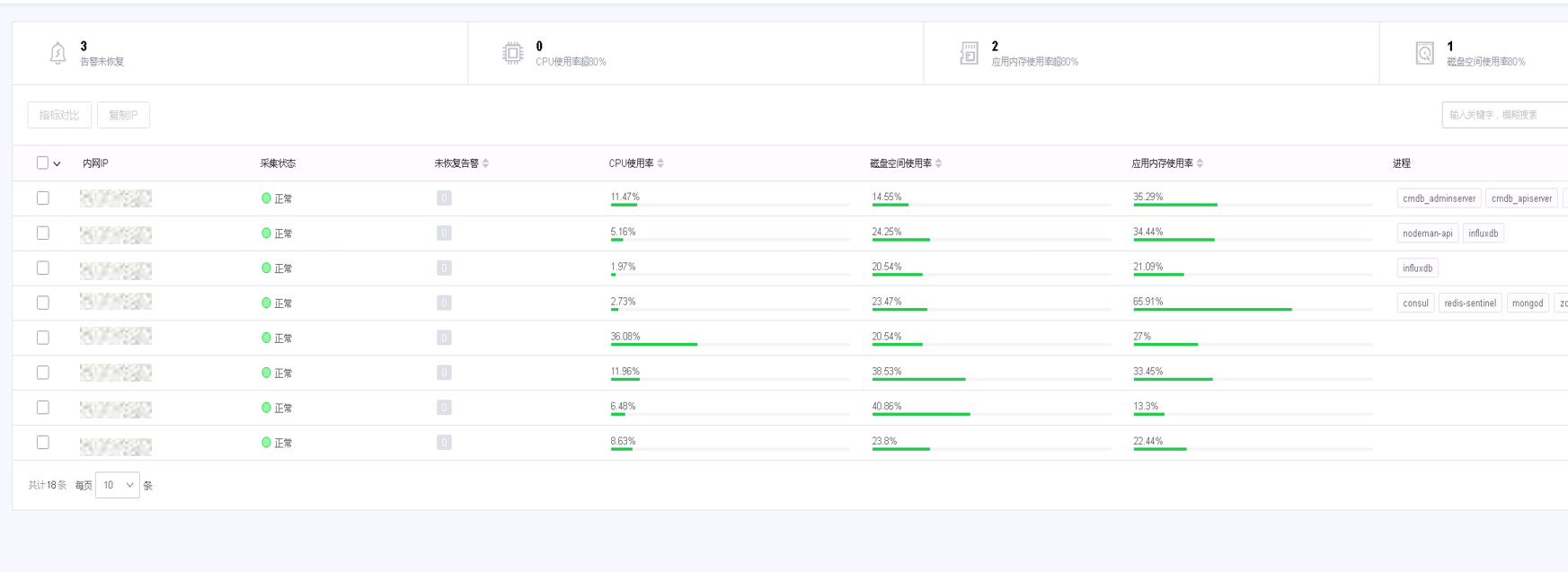
Task: Expand the arrow beside header select-all checkbox
Action: pos(57,164)
